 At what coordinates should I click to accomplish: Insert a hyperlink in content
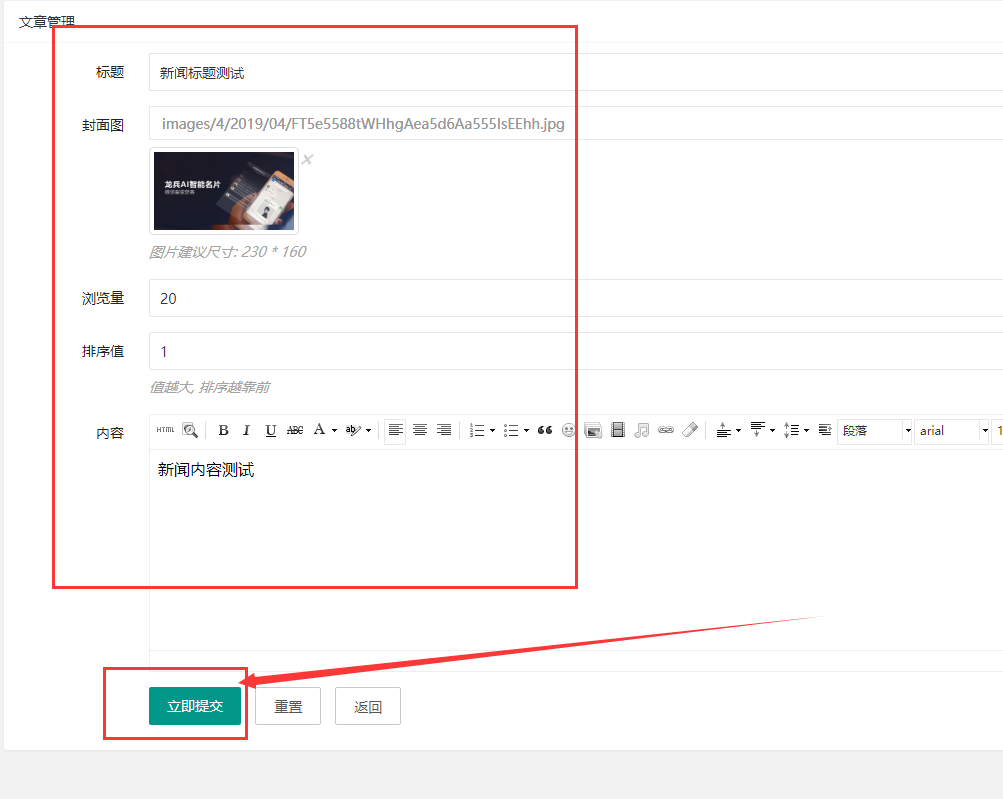pos(666,430)
